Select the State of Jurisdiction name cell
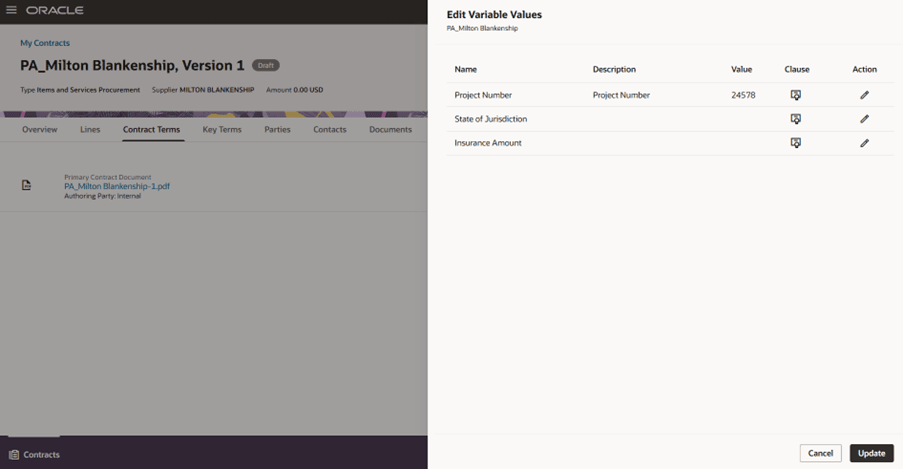Screen dimensions: 903x469 coord(491,119)
